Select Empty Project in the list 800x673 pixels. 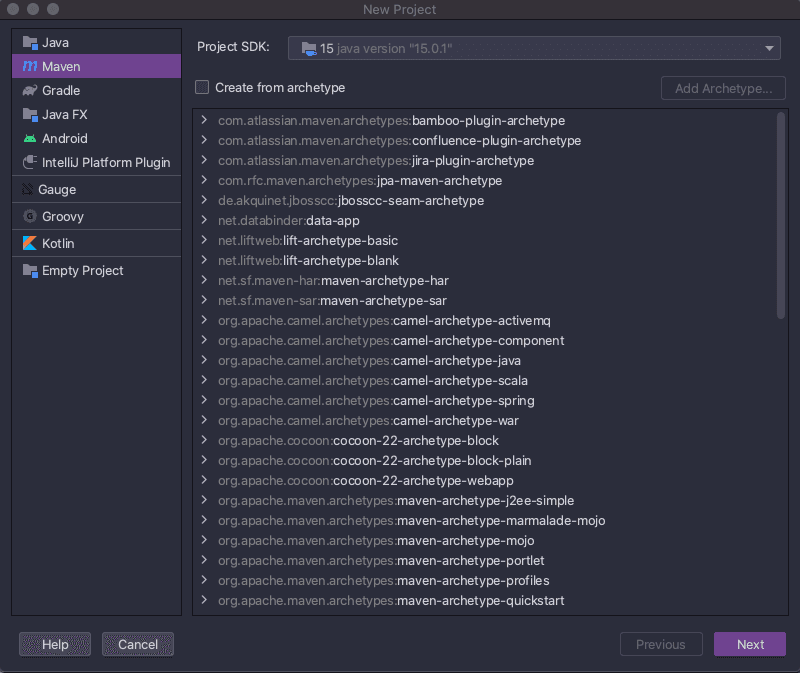[x=82, y=271]
